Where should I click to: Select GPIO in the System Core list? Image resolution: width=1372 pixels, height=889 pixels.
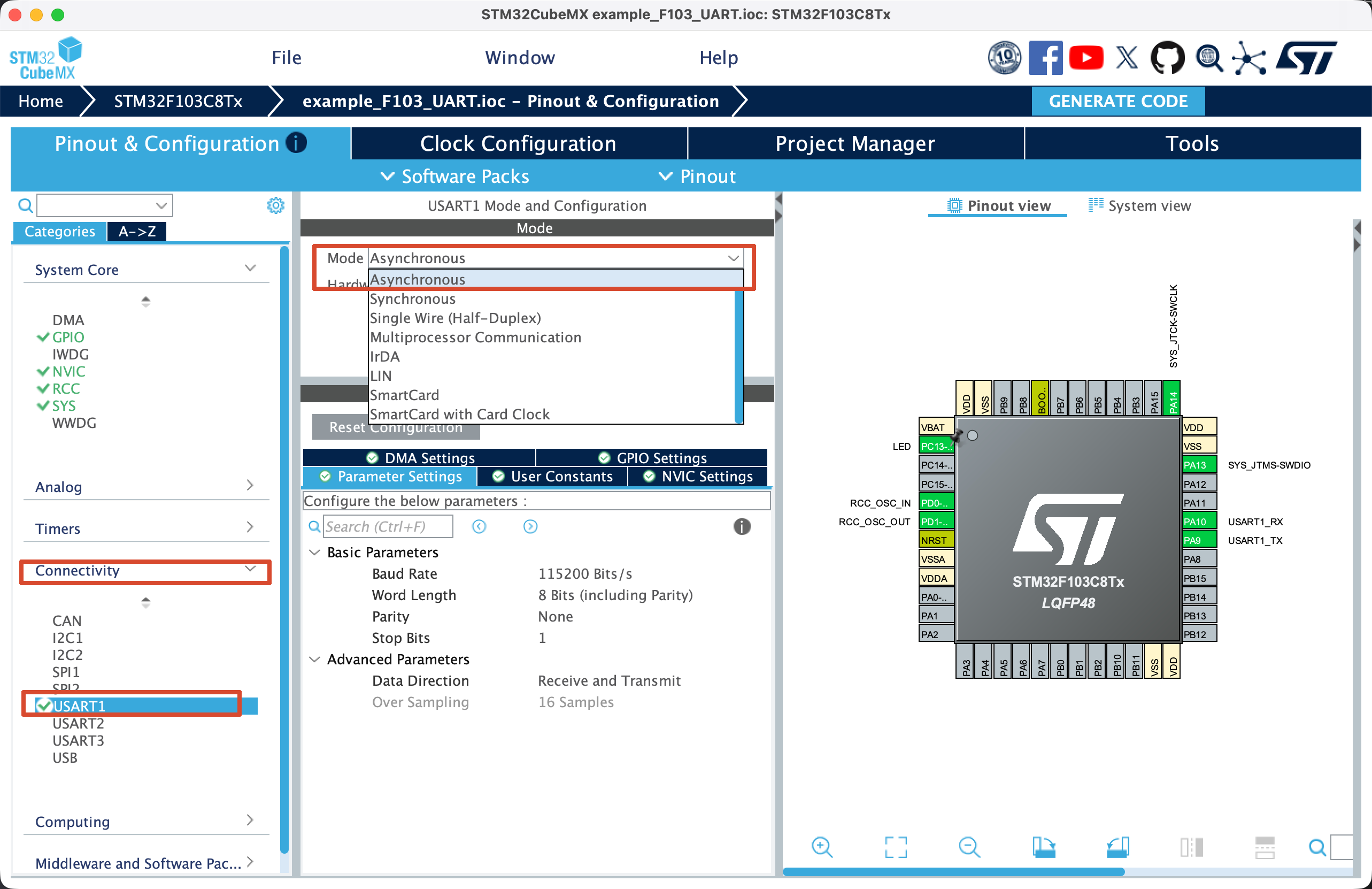pyautogui.click(x=68, y=338)
